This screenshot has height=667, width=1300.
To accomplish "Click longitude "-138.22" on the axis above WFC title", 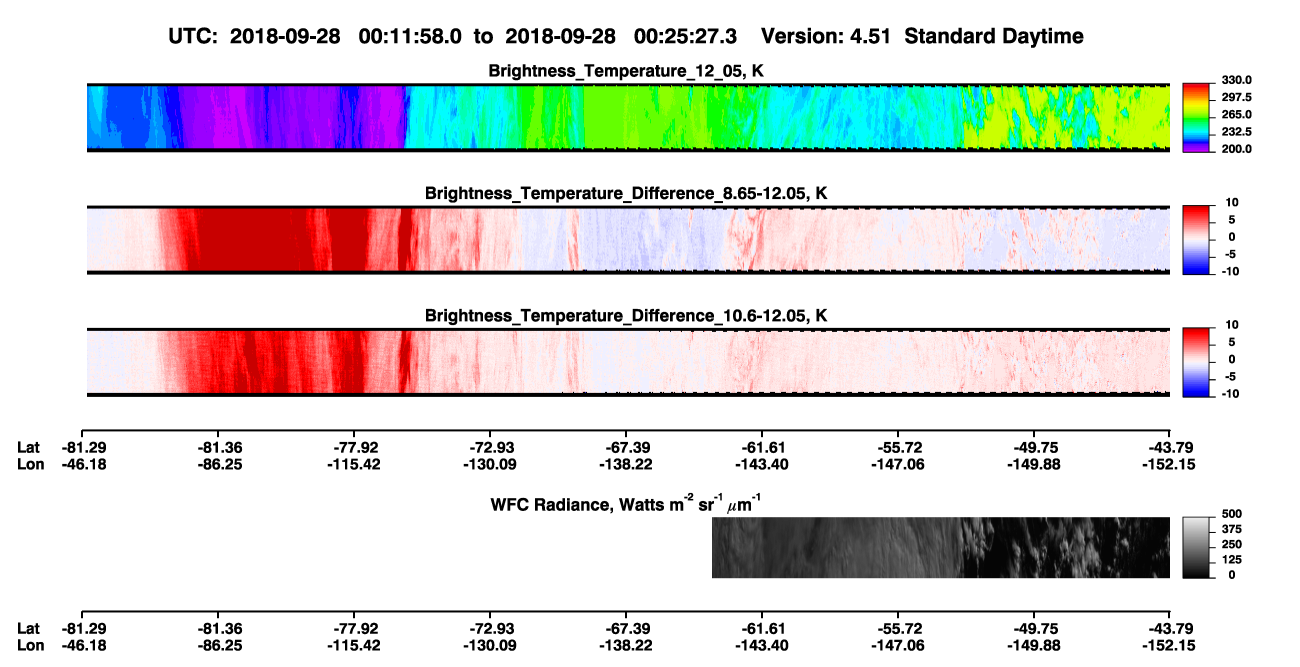I will (625, 464).
